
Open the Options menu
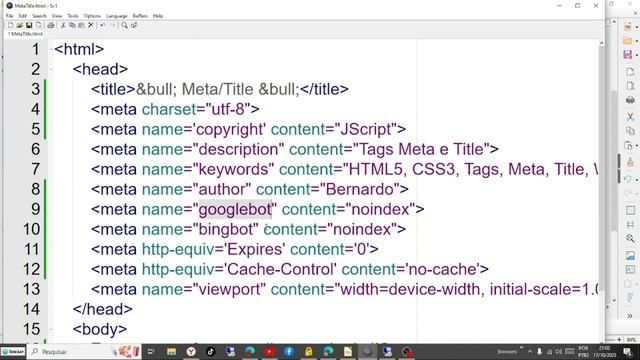[x=92, y=16]
